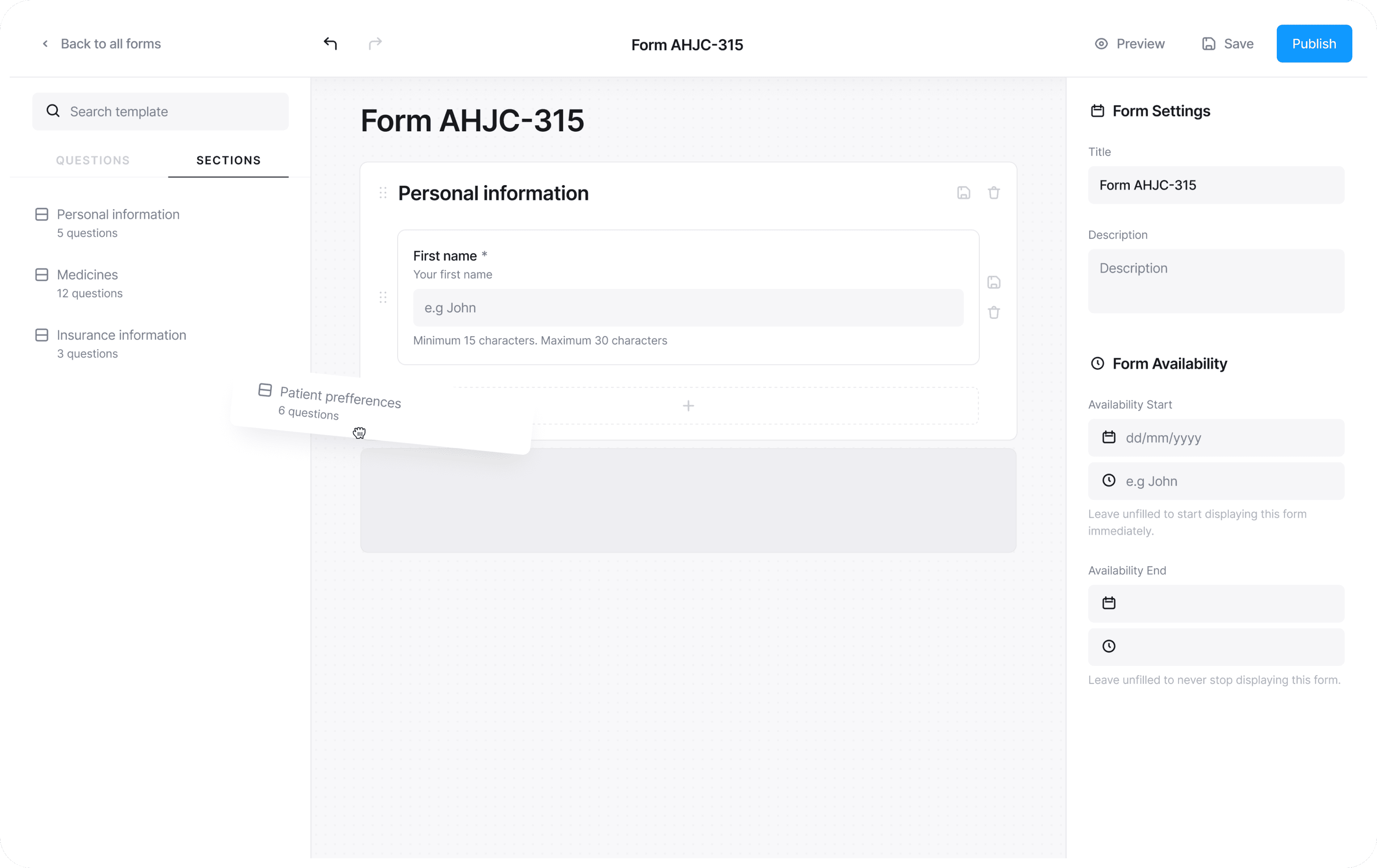Save the Personal information section as template
This screenshot has width=1377, height=868.
point(964,193)
